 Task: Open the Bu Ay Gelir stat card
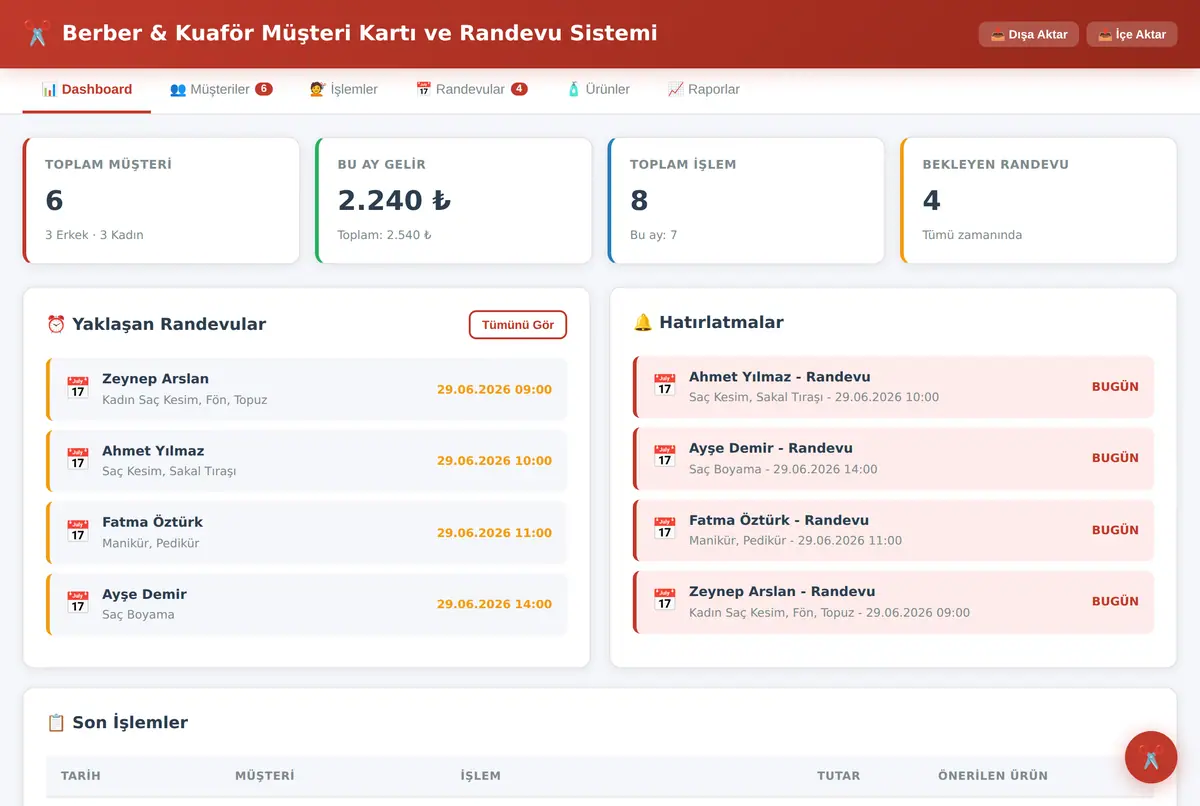453,200
